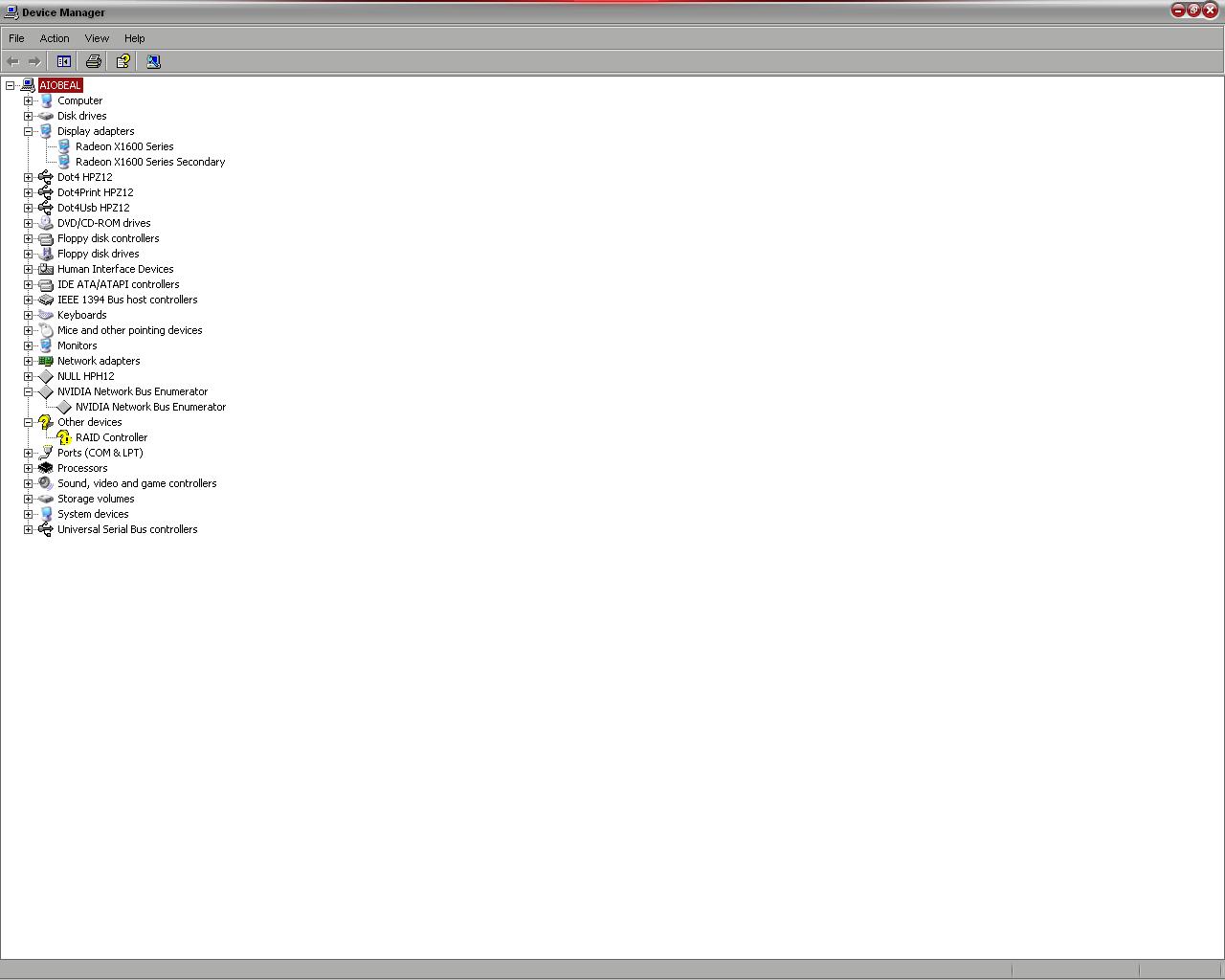Click the DVD/CD-ROM drives icon
The image size is (1225, 980).
tap(46, 223)
